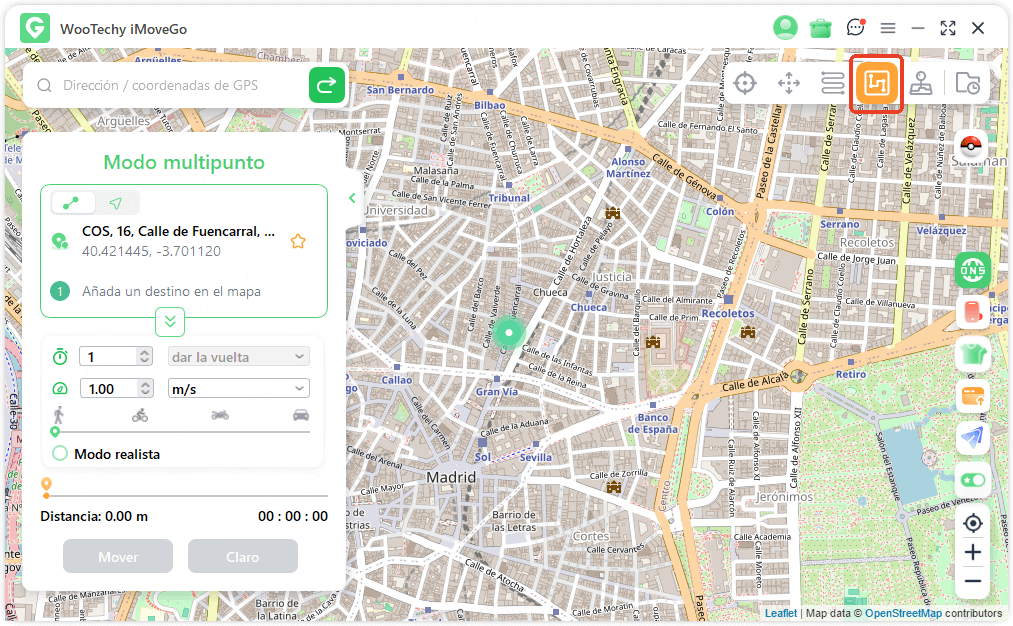The height and width of the screenshot is (626, 1013).
Task: Collapse the side panel with left arrow
Action: [352, 198]
